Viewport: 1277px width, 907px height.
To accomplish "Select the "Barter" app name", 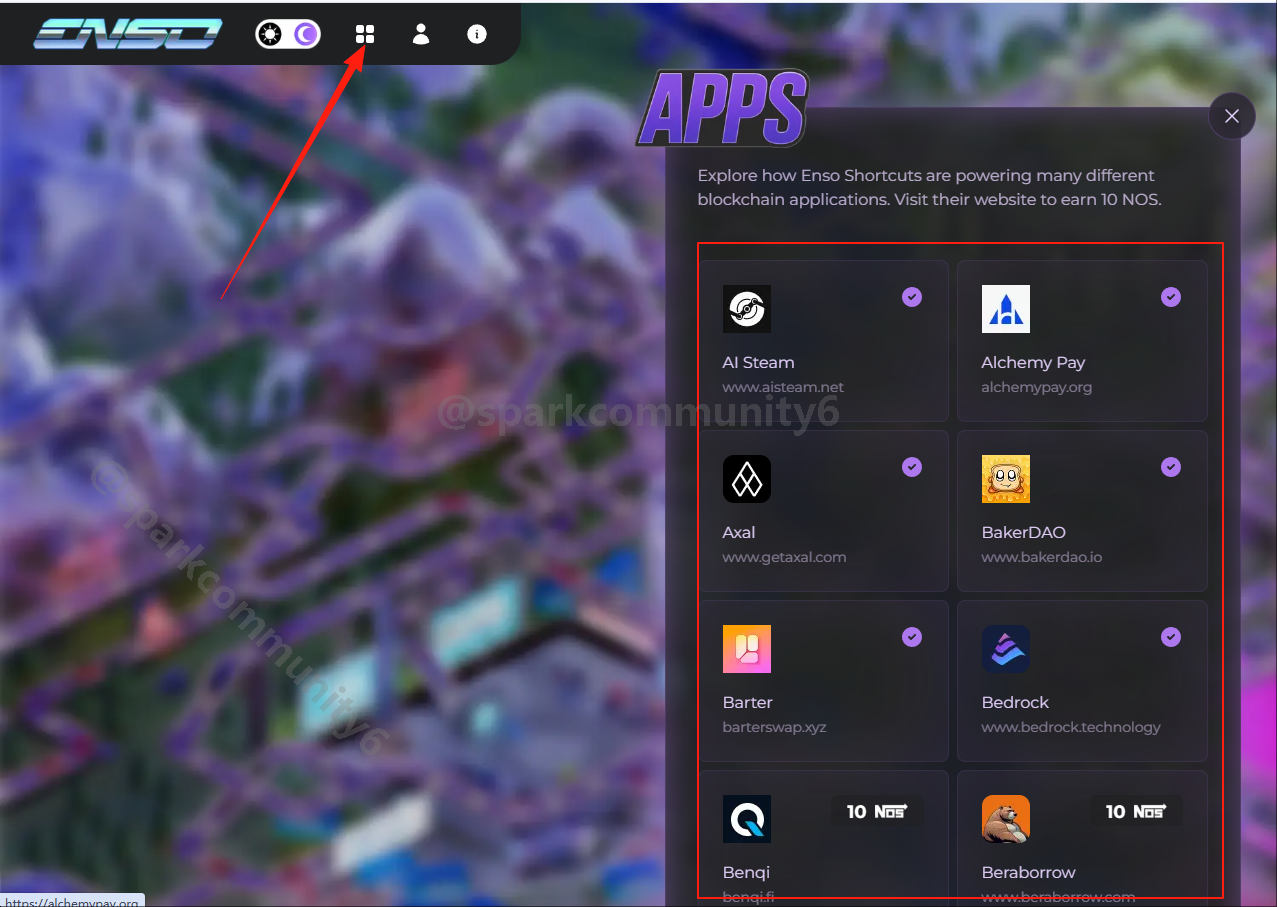I will [747, 702].
